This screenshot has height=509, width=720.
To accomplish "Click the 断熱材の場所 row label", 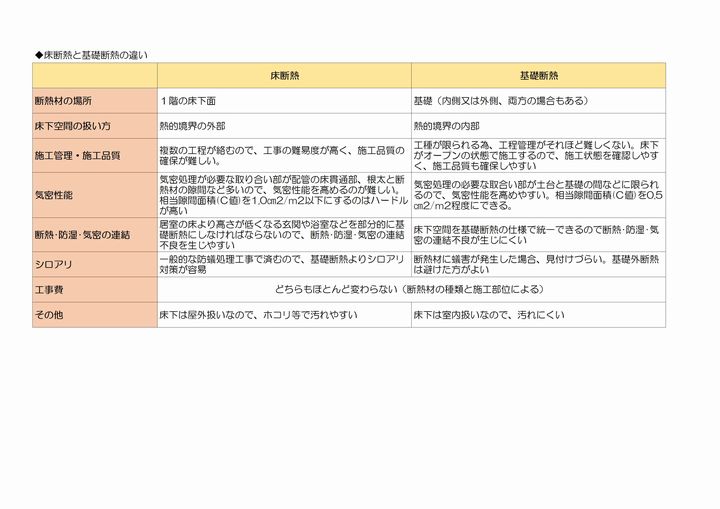I will 64,101.
